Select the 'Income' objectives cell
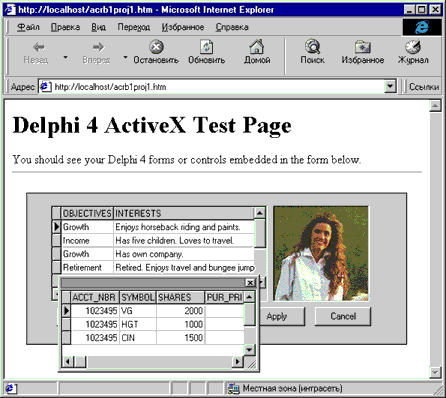The width and height of the screenshot is (446, 398). click(87, 240)
